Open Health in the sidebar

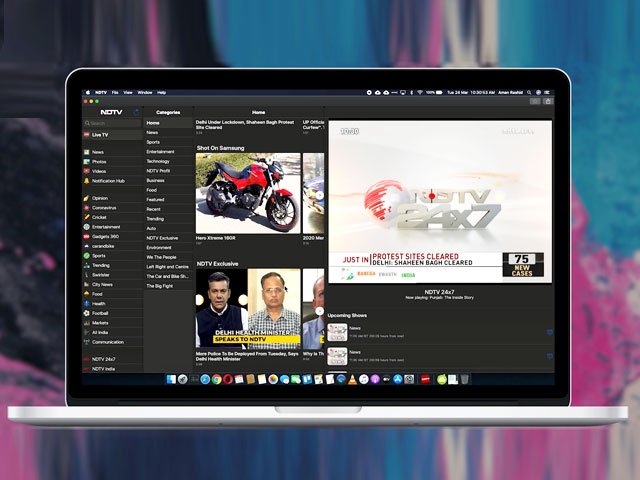112,304
